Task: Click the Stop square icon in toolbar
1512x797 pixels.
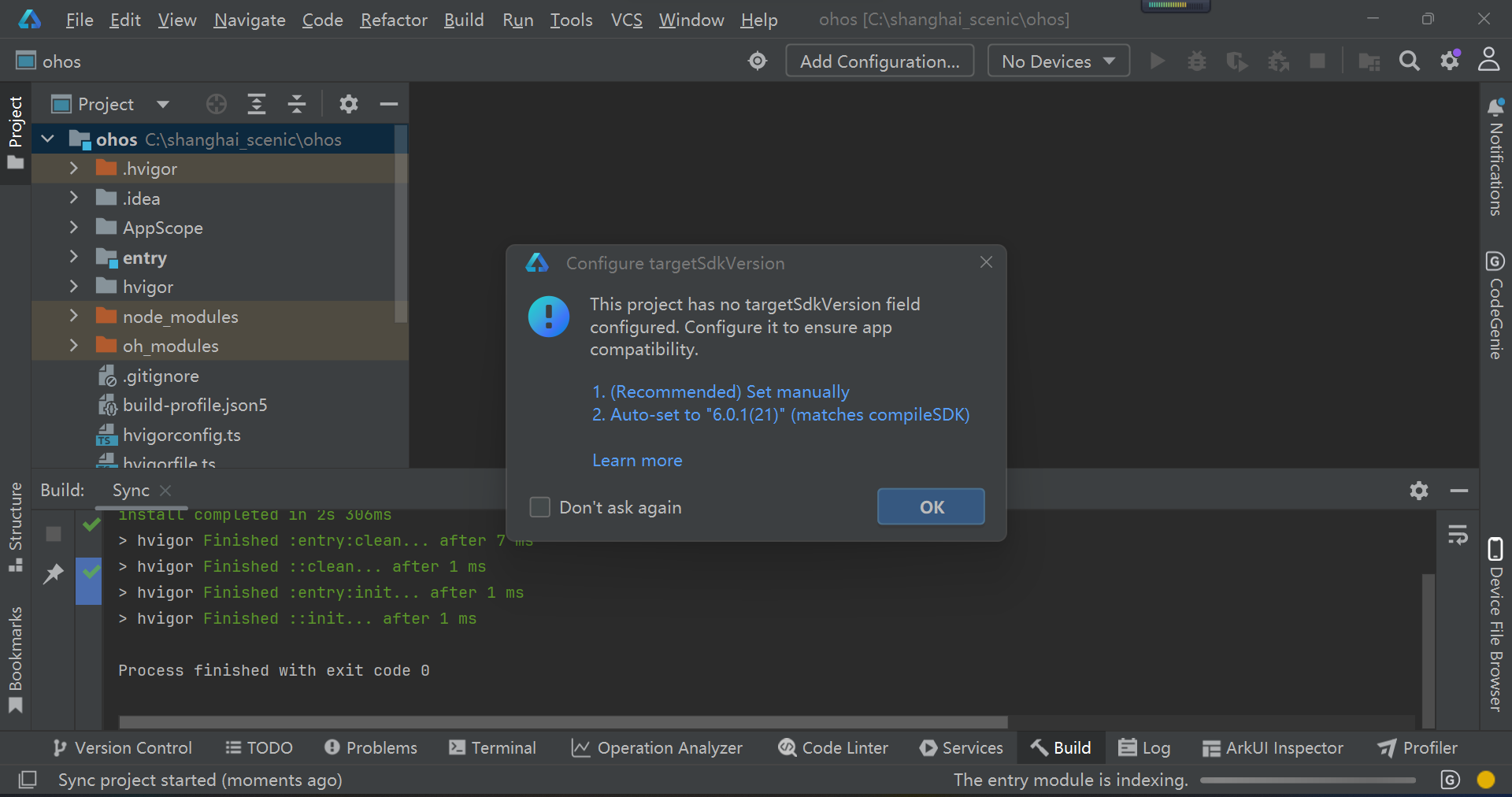Action: (1317, 61)
